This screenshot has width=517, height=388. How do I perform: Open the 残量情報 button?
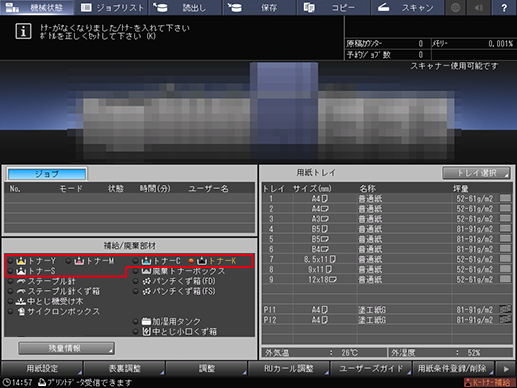point(66,348)
